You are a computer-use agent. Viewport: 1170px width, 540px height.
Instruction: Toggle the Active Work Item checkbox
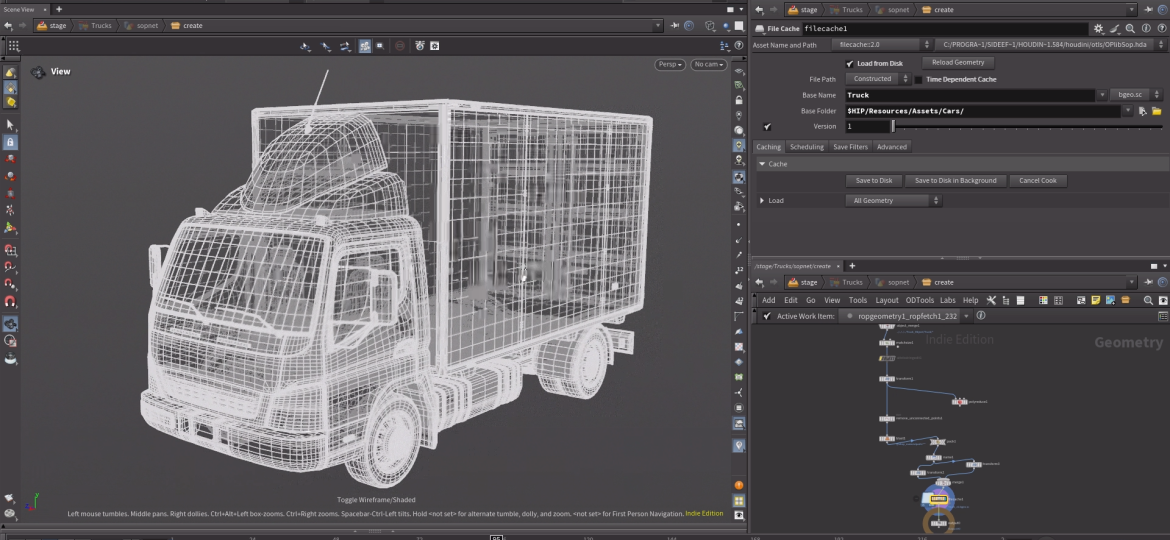tap(766, 316)
